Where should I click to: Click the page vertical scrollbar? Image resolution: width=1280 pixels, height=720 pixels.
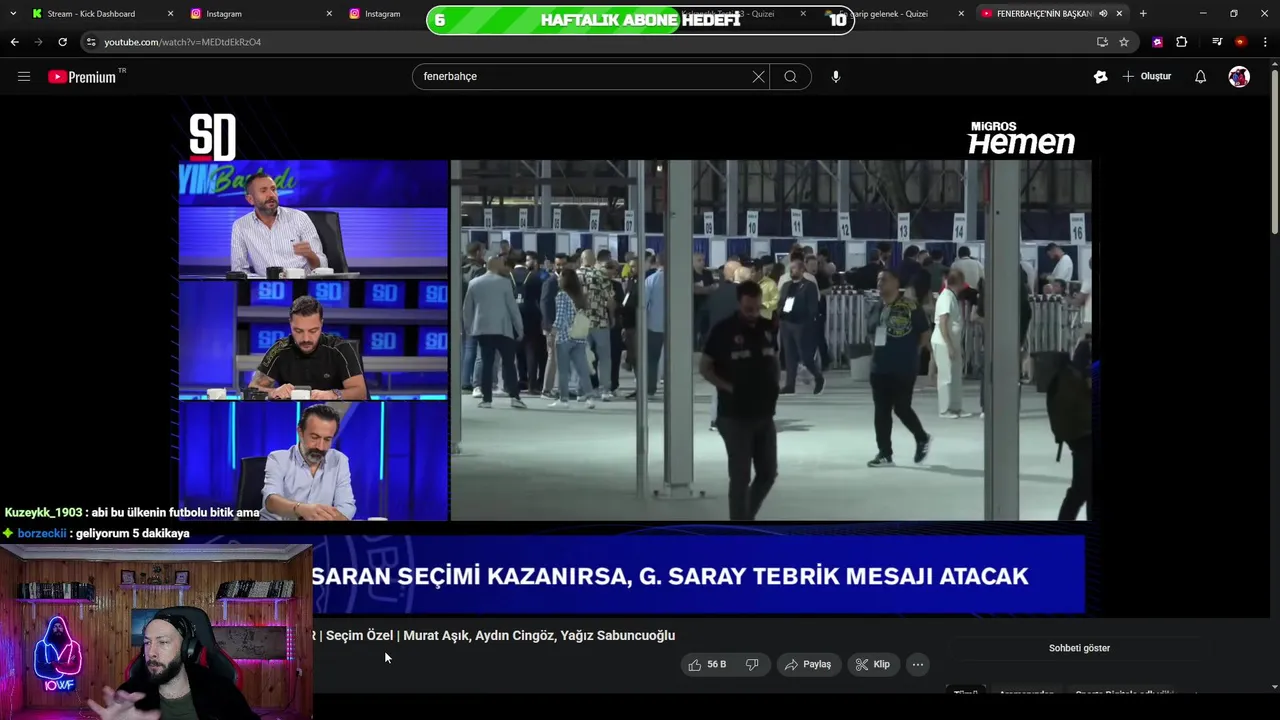tap(1274, 150)
